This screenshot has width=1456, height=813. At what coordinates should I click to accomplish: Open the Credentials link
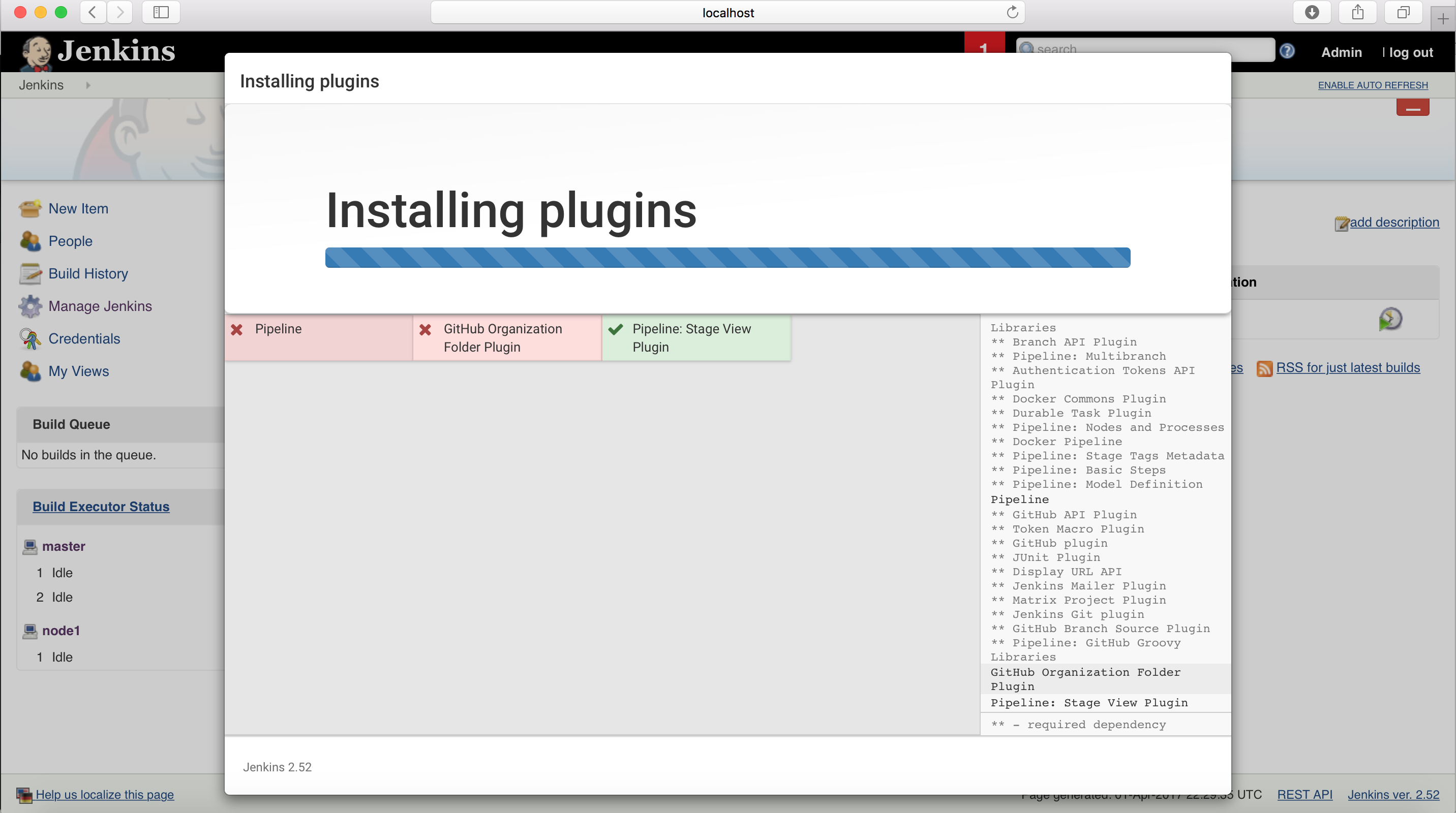point(85,338)
